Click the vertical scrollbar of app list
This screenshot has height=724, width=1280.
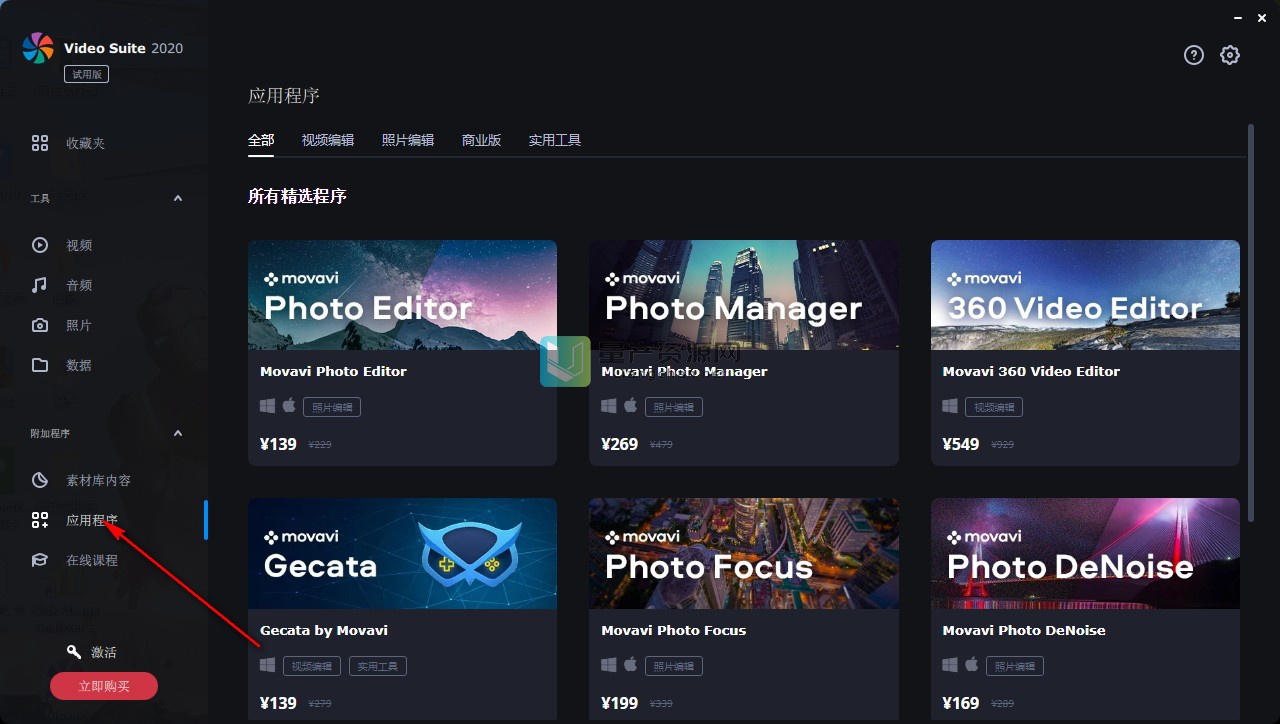[x=1251, y=322]
